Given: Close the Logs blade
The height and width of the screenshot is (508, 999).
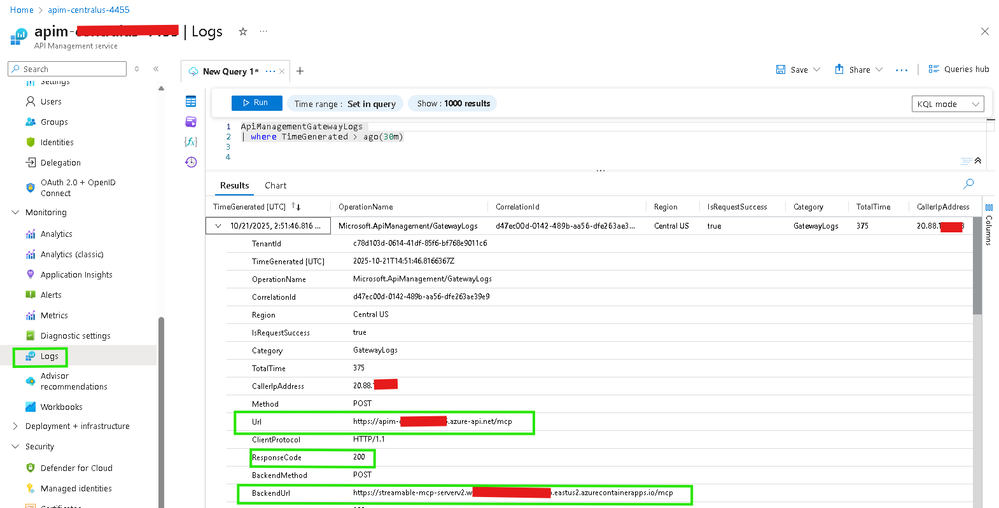Looking at the screenshot, I should (x=984, y=31).
